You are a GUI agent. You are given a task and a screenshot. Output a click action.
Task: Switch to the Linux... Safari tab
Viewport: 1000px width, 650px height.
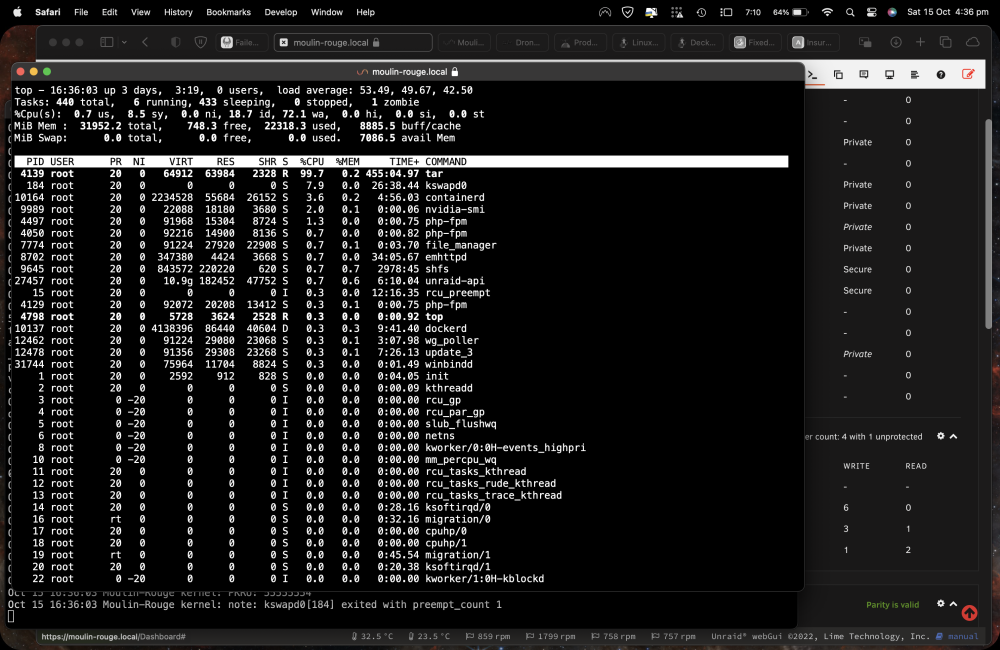639,42
